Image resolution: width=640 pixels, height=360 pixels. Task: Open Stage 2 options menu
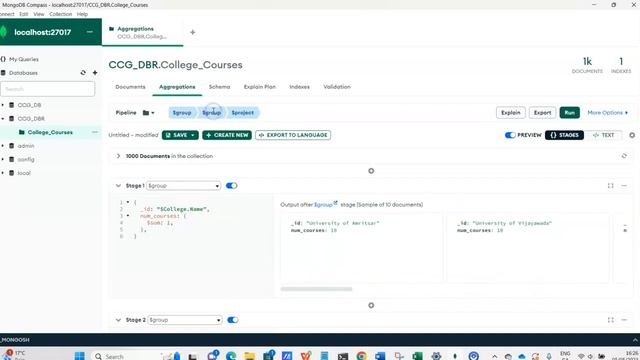[x=624, y=320]
